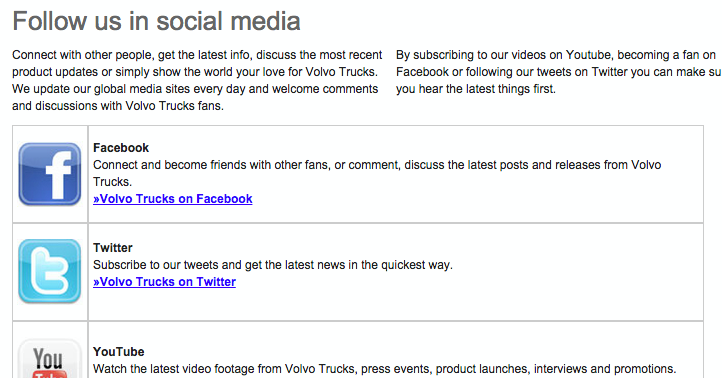The image size is (722, 378).
Task: Click the "product updates or simply show" line
Action: (x=195, y=72)
